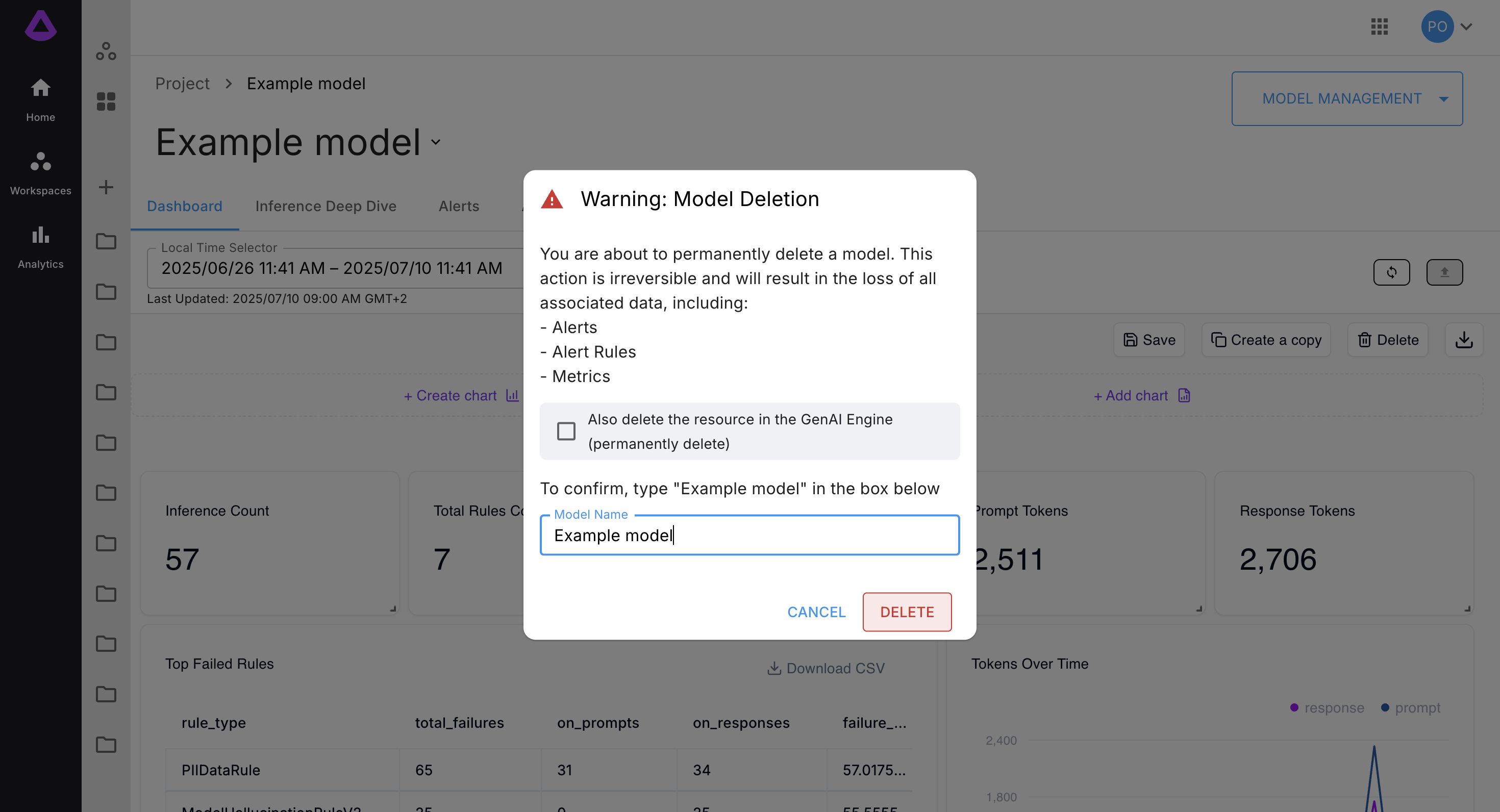The image size is (1500, 812).
Task: Click Inference Count card resize handle
Action: tap(393, 609)
